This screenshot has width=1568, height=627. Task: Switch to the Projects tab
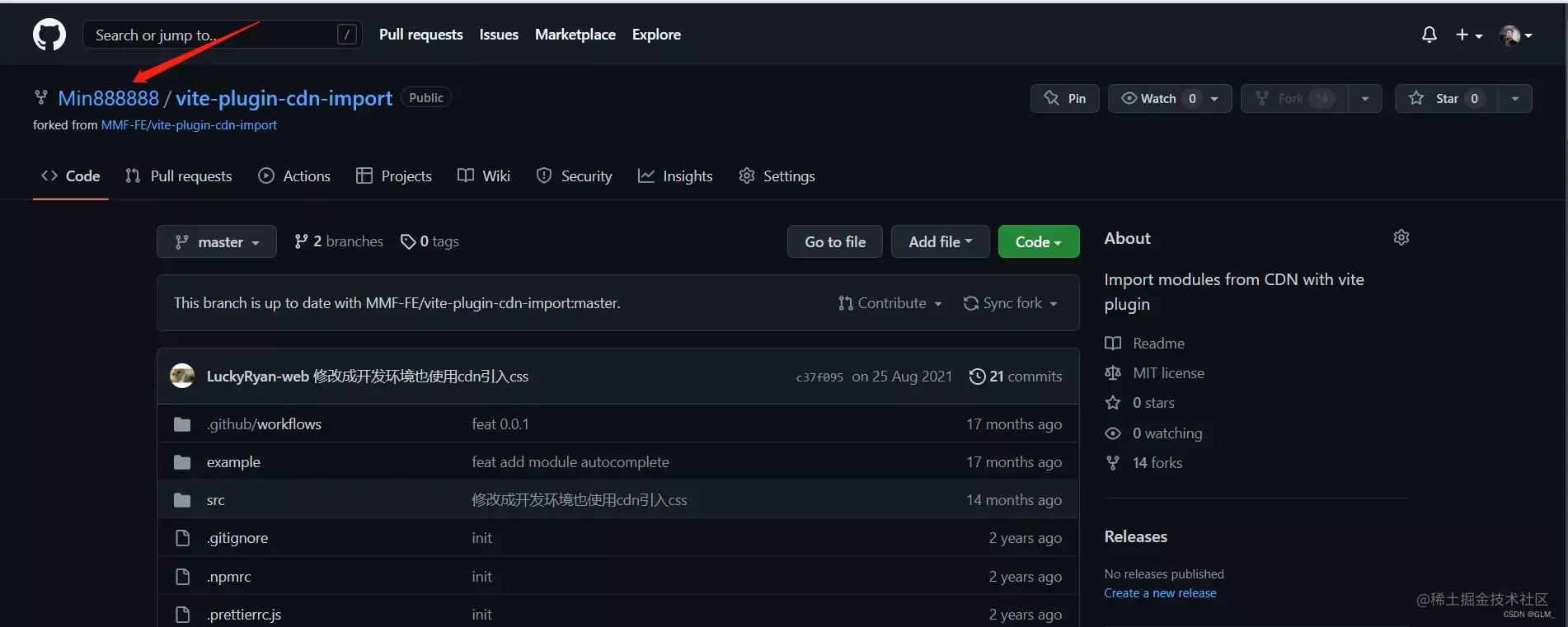coord(394,175)
